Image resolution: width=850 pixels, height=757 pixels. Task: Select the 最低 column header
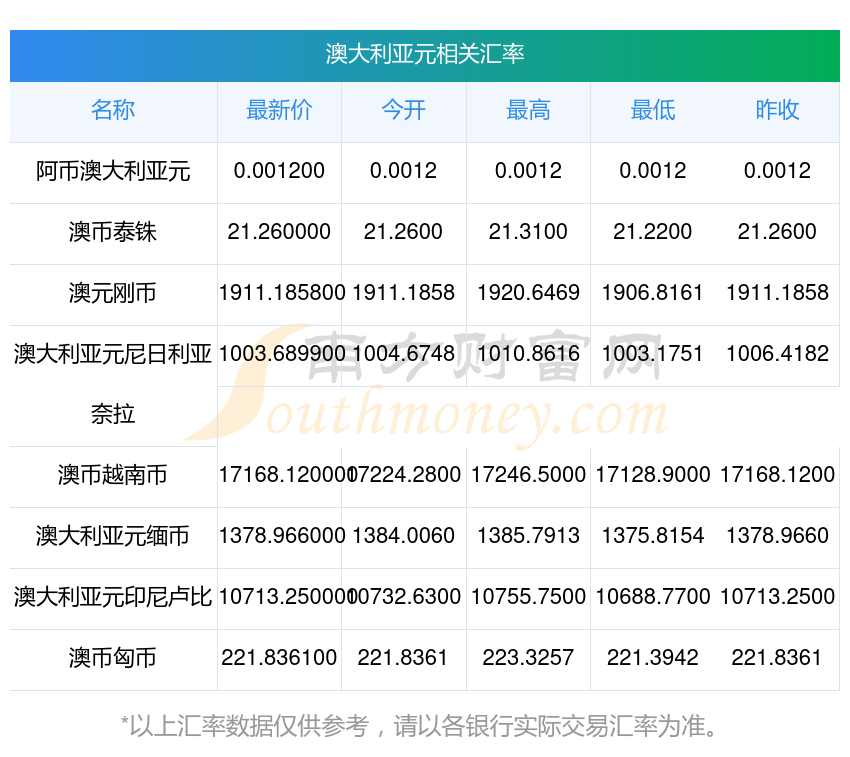(x=653, y=110)
